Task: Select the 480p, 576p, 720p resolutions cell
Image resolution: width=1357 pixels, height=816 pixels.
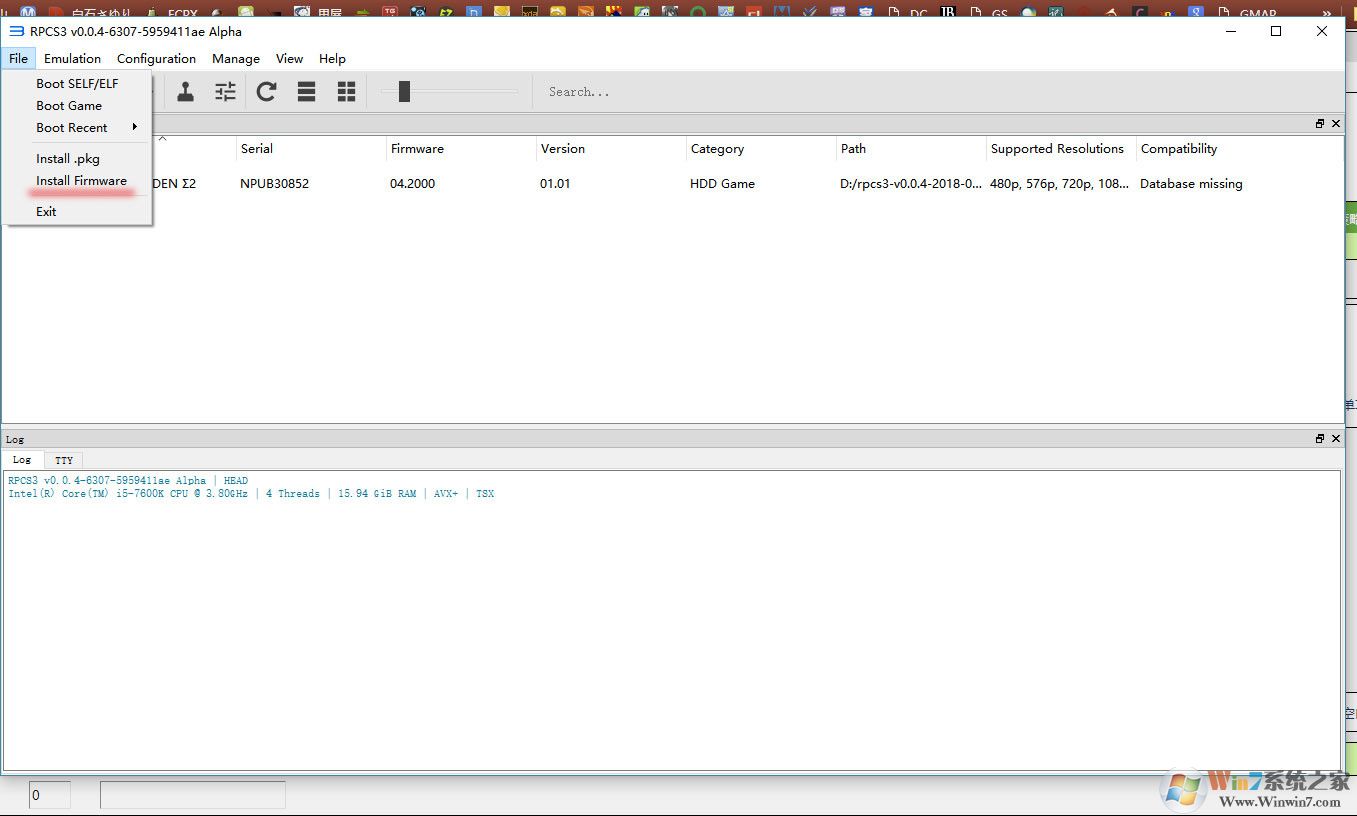Action: click(1060, 184)
